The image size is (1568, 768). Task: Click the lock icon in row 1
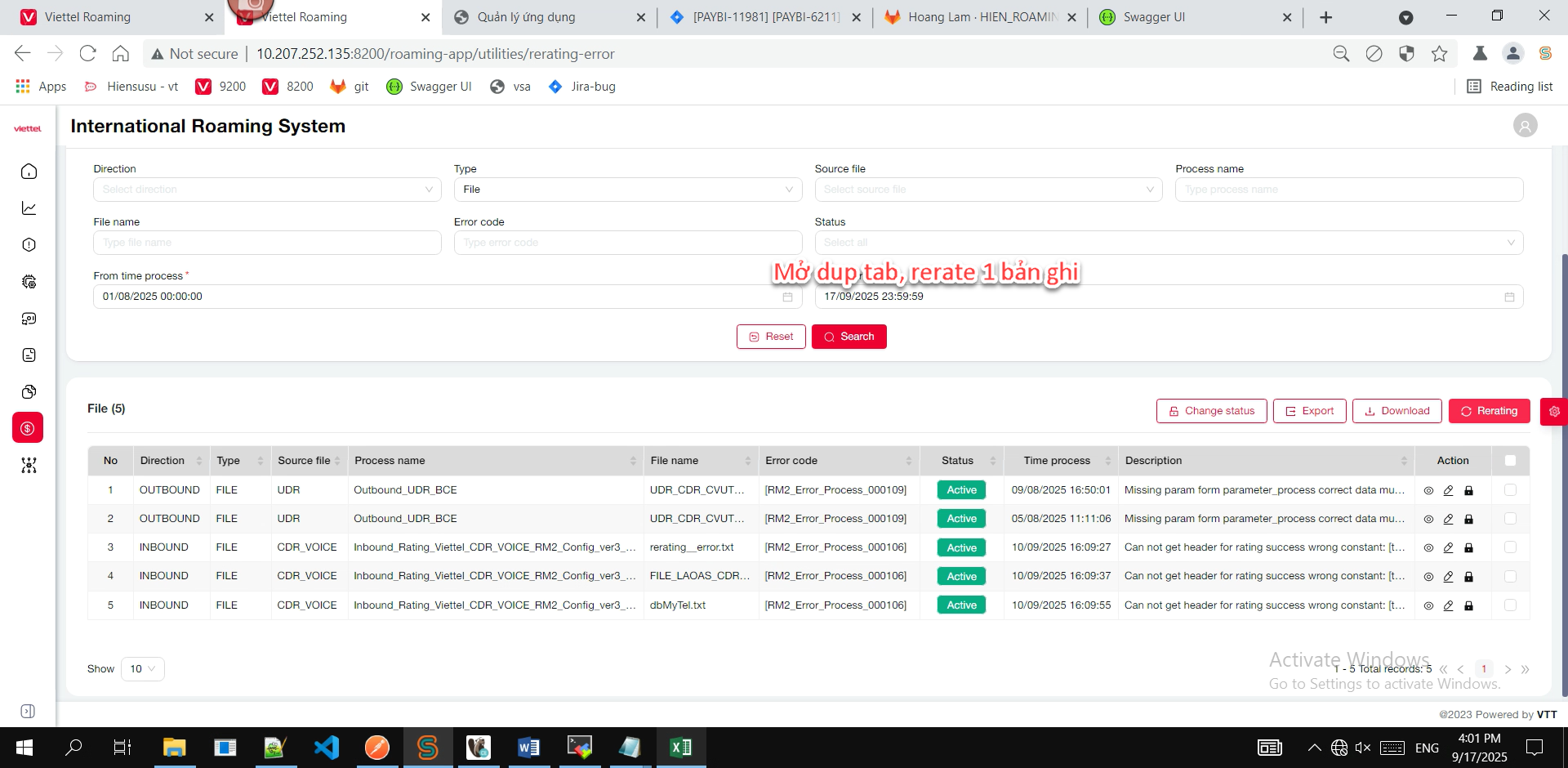pyautogui.click(x=1468, y=490)
